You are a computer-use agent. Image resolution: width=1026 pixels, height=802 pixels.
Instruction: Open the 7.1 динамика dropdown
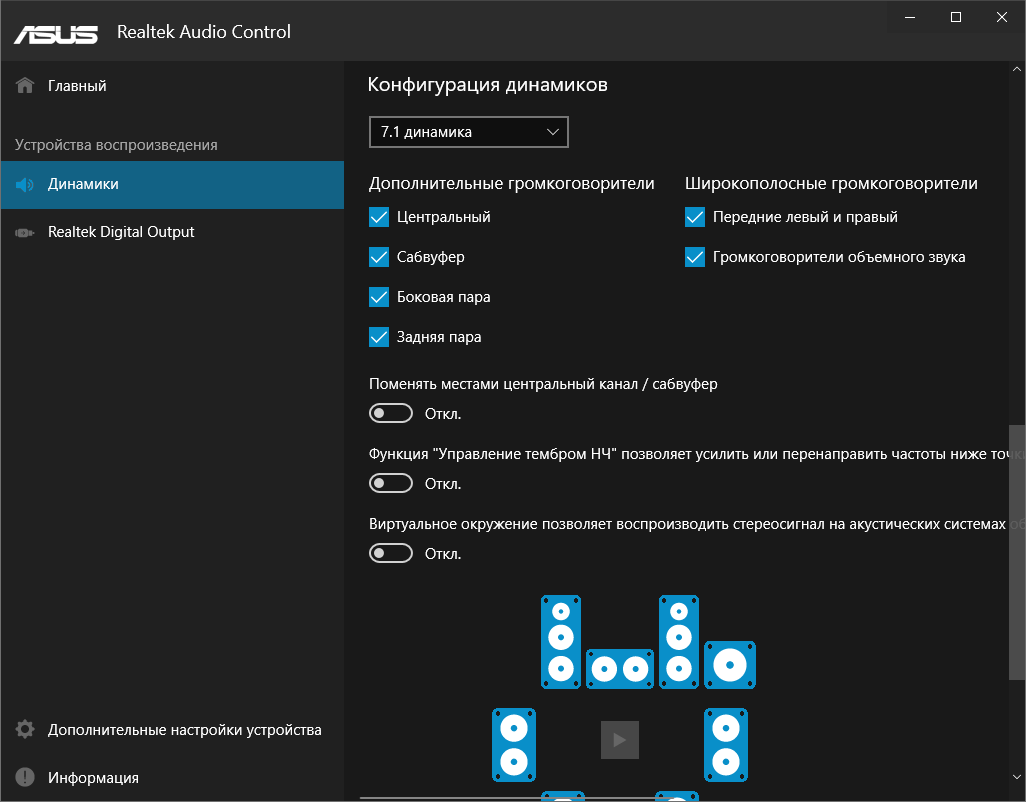468,132
